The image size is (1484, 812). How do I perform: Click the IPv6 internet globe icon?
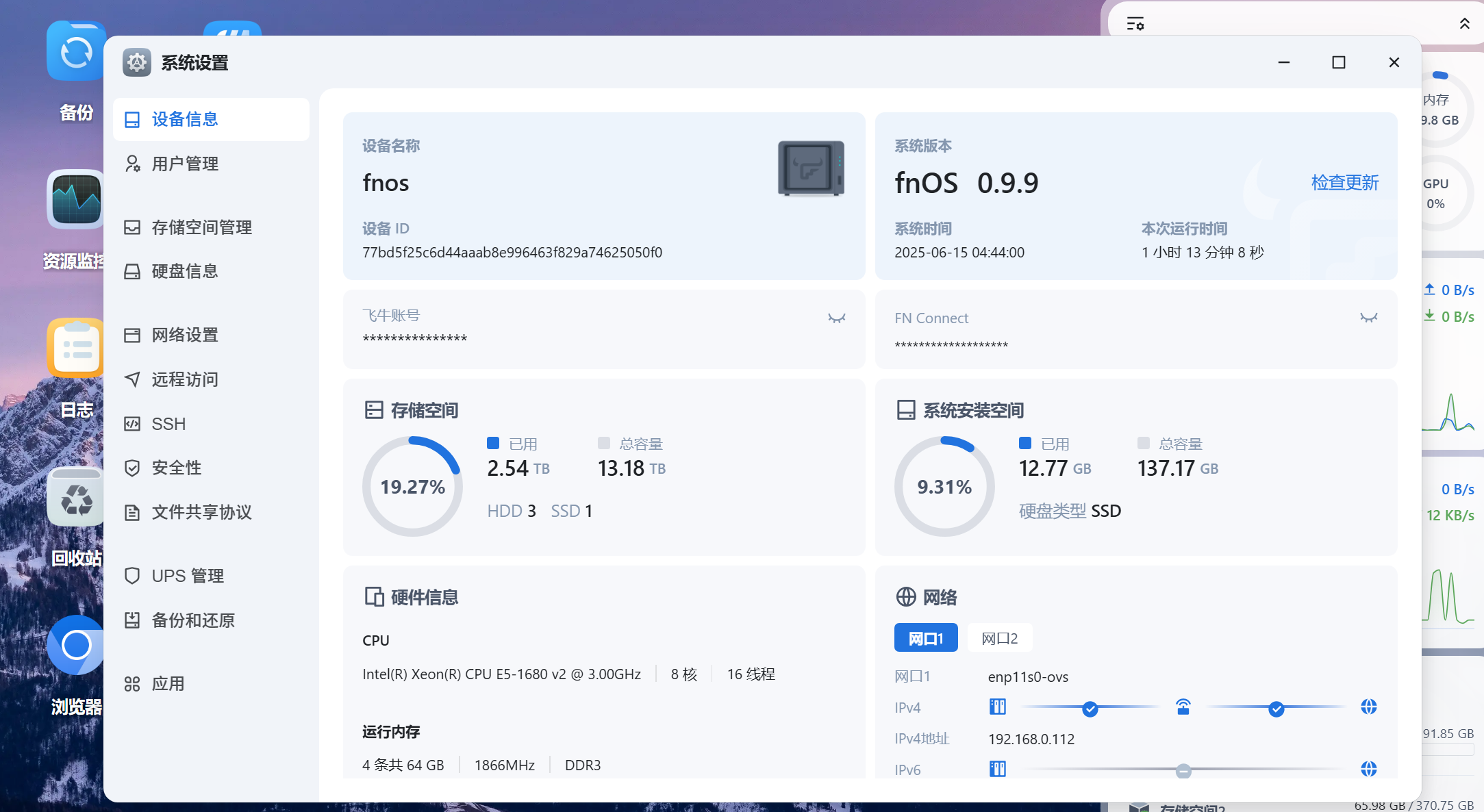click(1369, 769)
